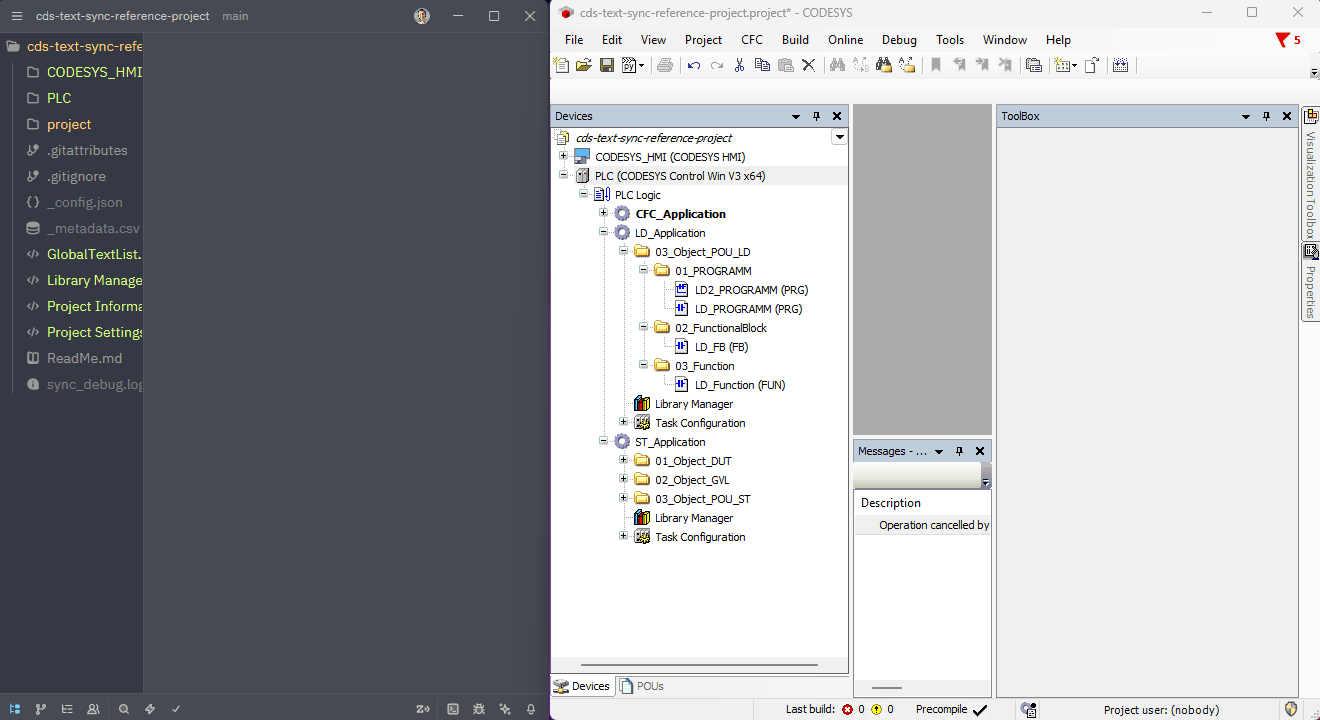This screenshot has height=720, width=1320.
Task: Click the Toggle Bookmark toolbar icon
Action: 936,65
